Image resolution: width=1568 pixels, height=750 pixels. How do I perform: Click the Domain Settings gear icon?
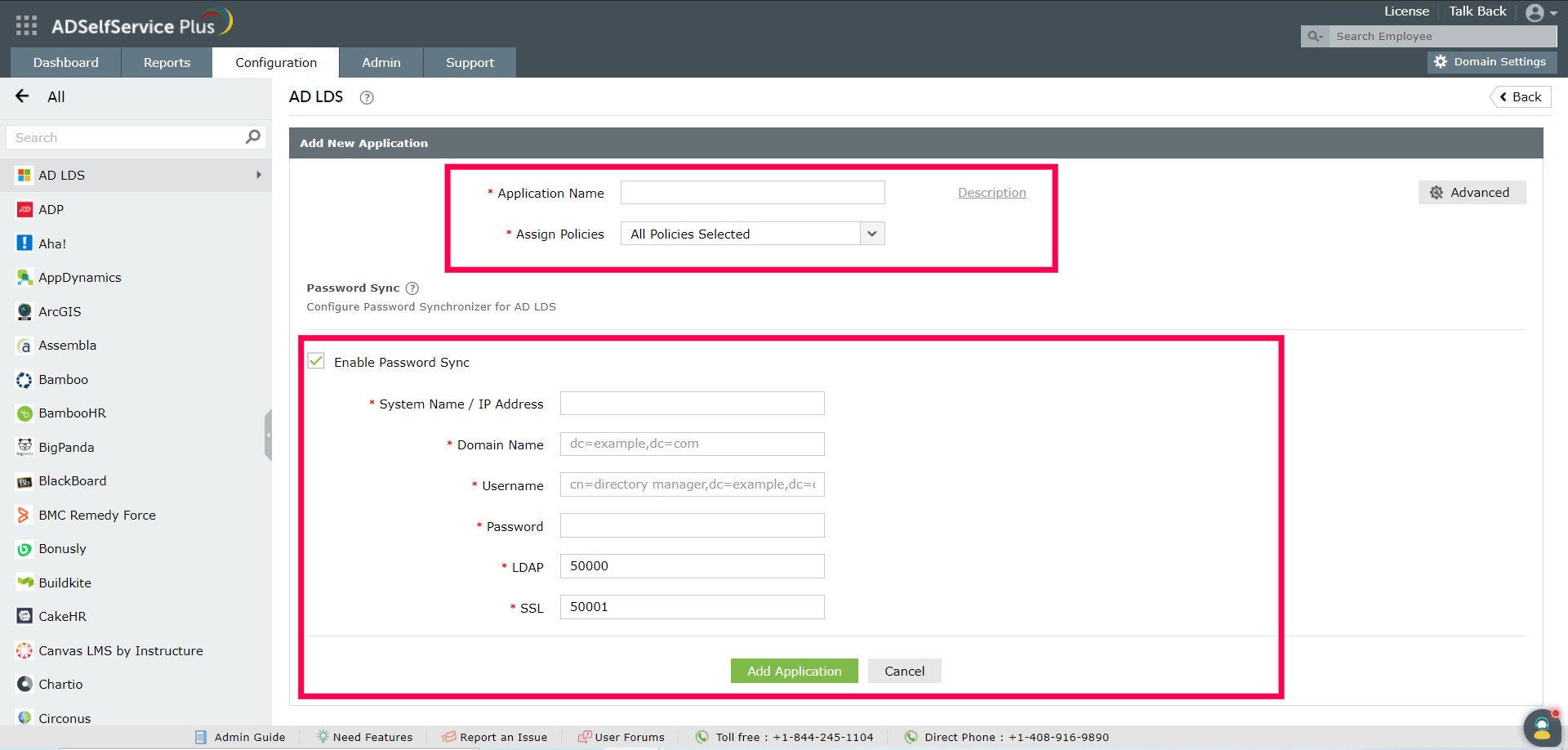[x=1441, y=62]
